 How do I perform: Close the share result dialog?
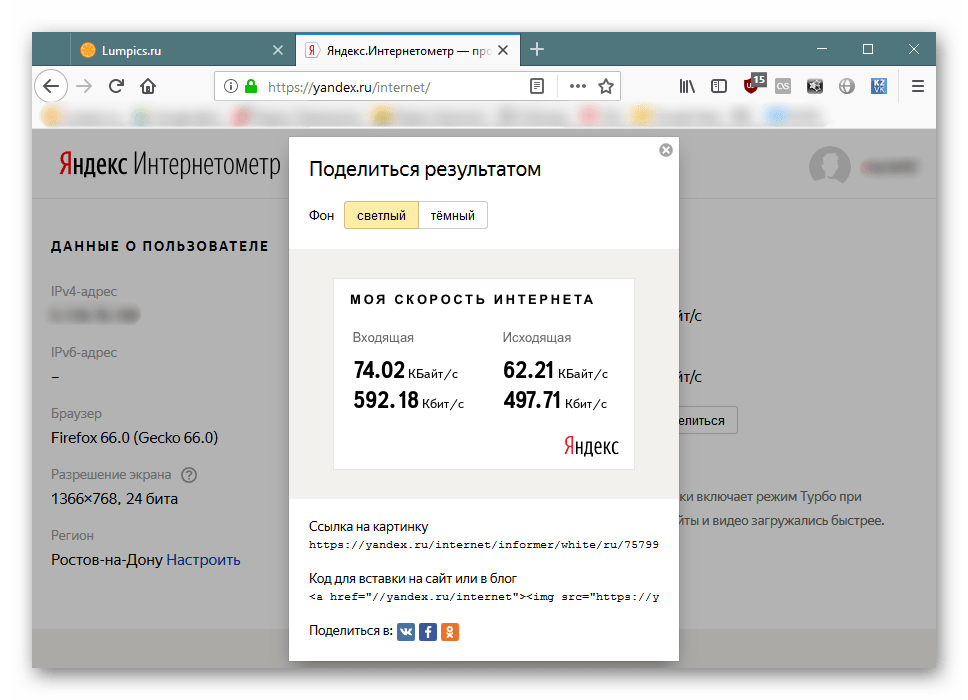(666, 150)
